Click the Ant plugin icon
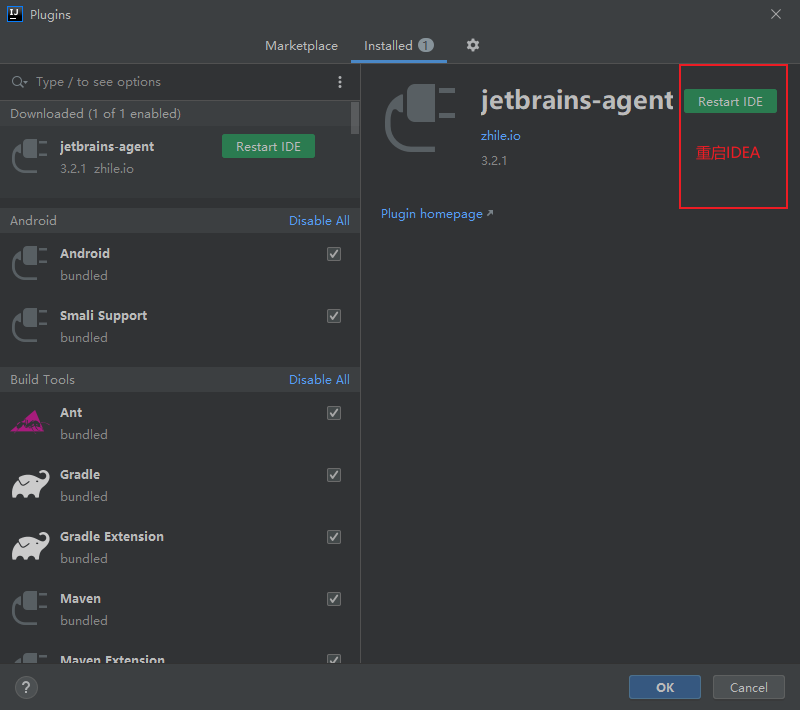The image size is (800, 710). [30, 422]
